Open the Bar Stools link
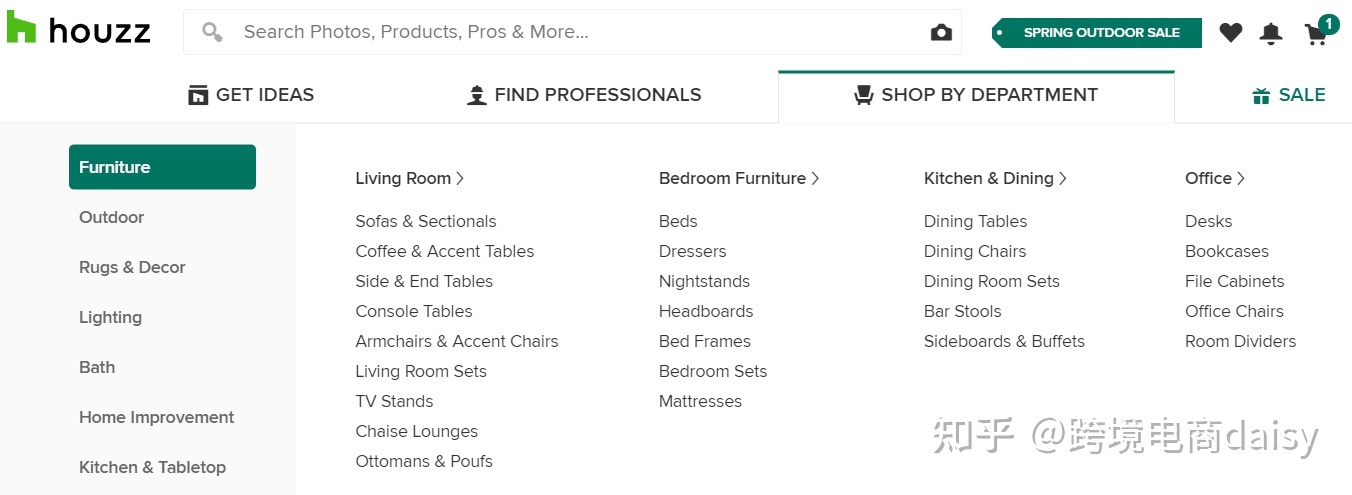This screenshot has width=1352, height=495. [x=962, y=311]
